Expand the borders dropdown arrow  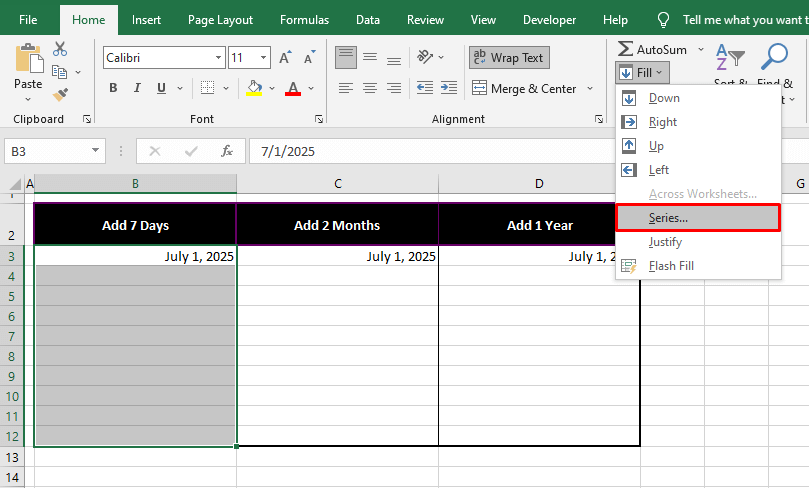(x=226, y=88)
